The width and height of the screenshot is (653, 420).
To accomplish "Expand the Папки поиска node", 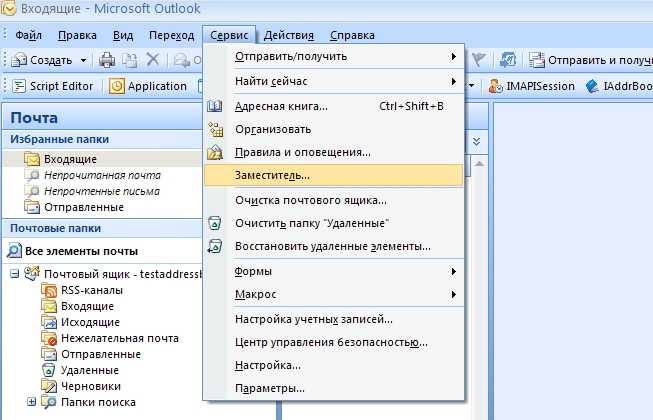I will tap(31, 402).
